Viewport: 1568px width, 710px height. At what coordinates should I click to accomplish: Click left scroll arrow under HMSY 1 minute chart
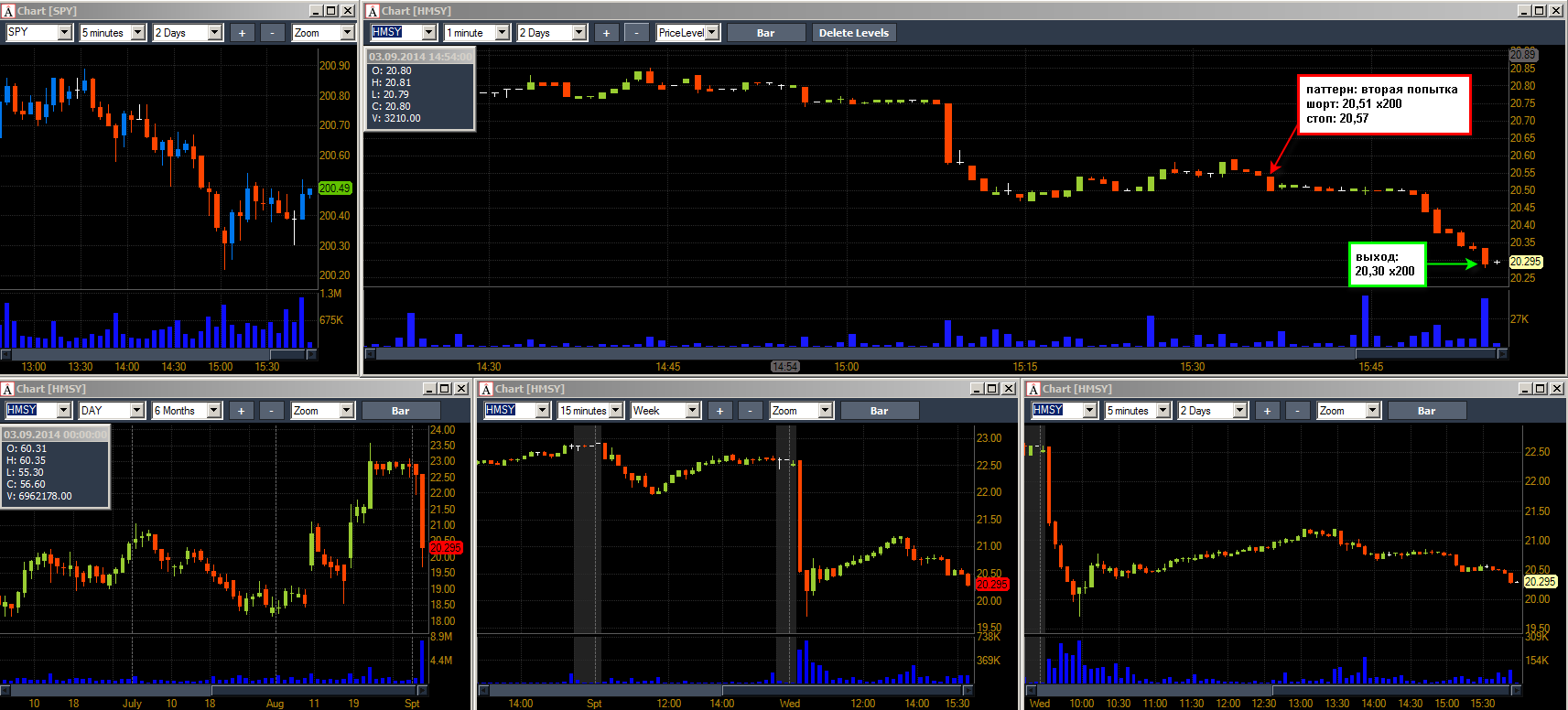tap(370, 352)
